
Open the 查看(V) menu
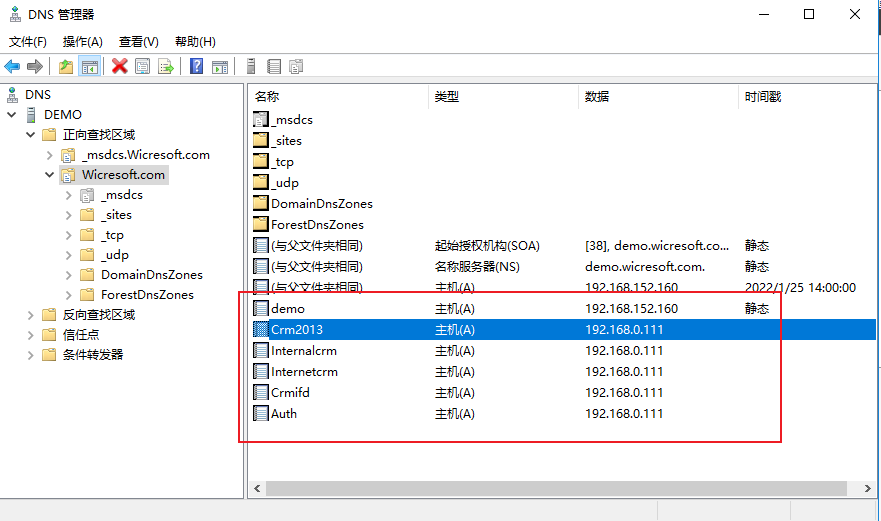click(x=139, y=42)
